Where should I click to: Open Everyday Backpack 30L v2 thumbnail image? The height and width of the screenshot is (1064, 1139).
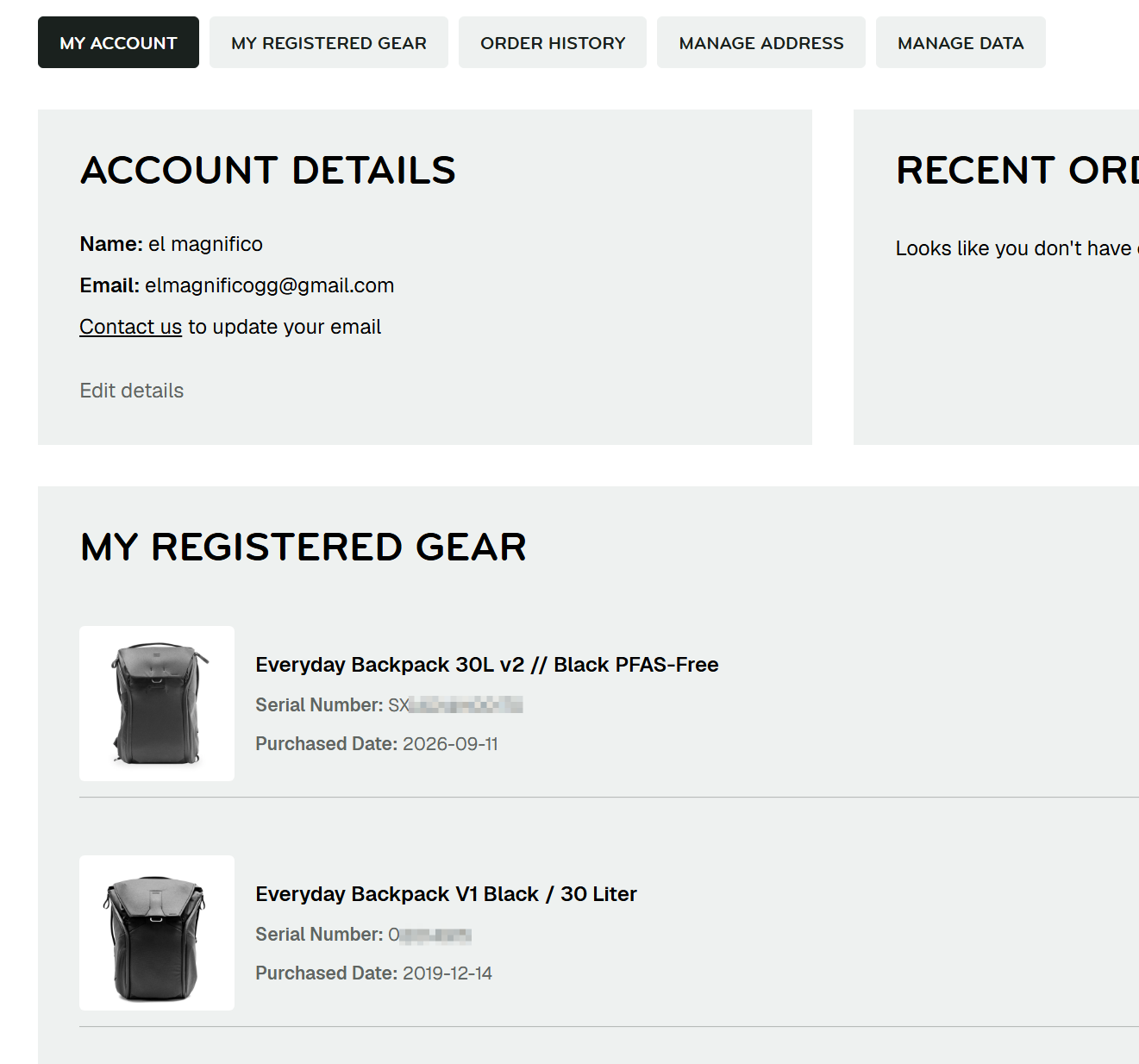click(157, 704)
